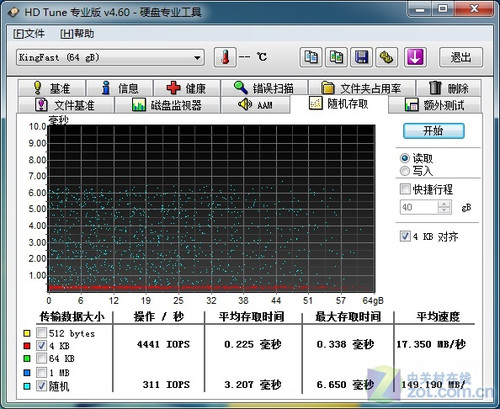This screenshot has height=409, width=500.
Task: Click the yellow 512 bytes color swatch
Action: coord(27,333)
